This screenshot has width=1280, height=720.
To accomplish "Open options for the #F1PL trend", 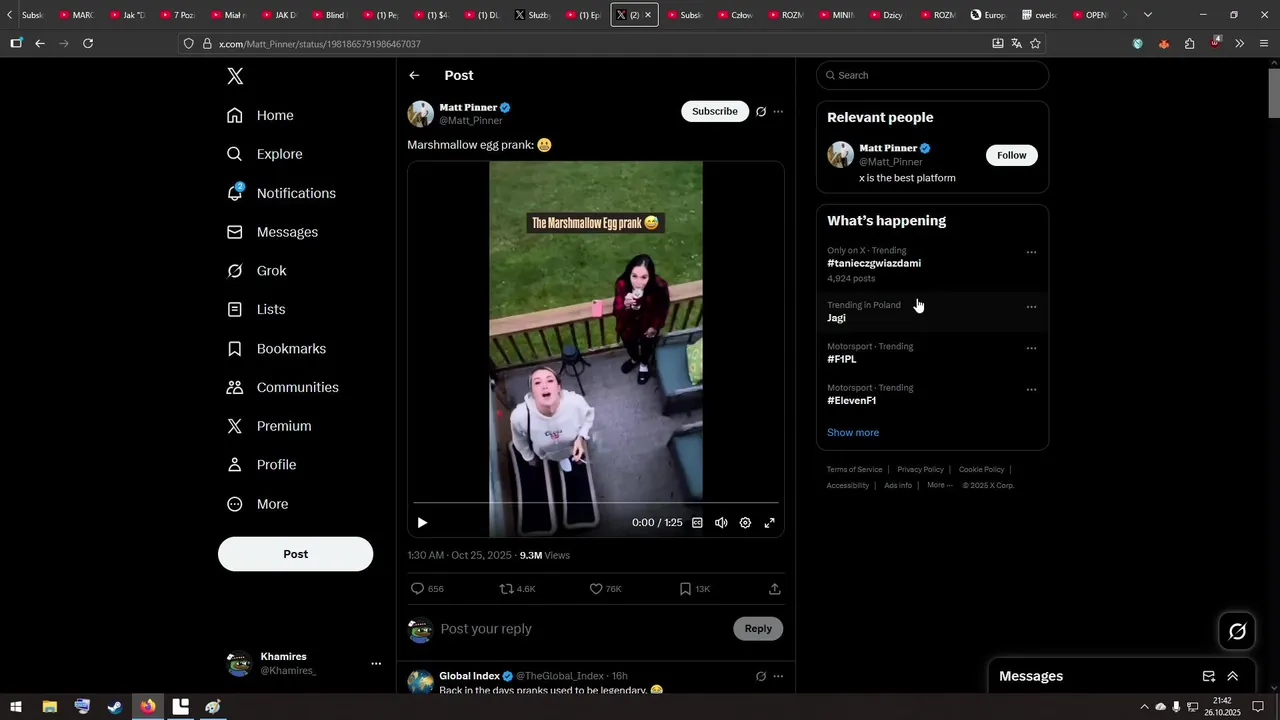I will pyautogui.click(x=1031, y=348).
